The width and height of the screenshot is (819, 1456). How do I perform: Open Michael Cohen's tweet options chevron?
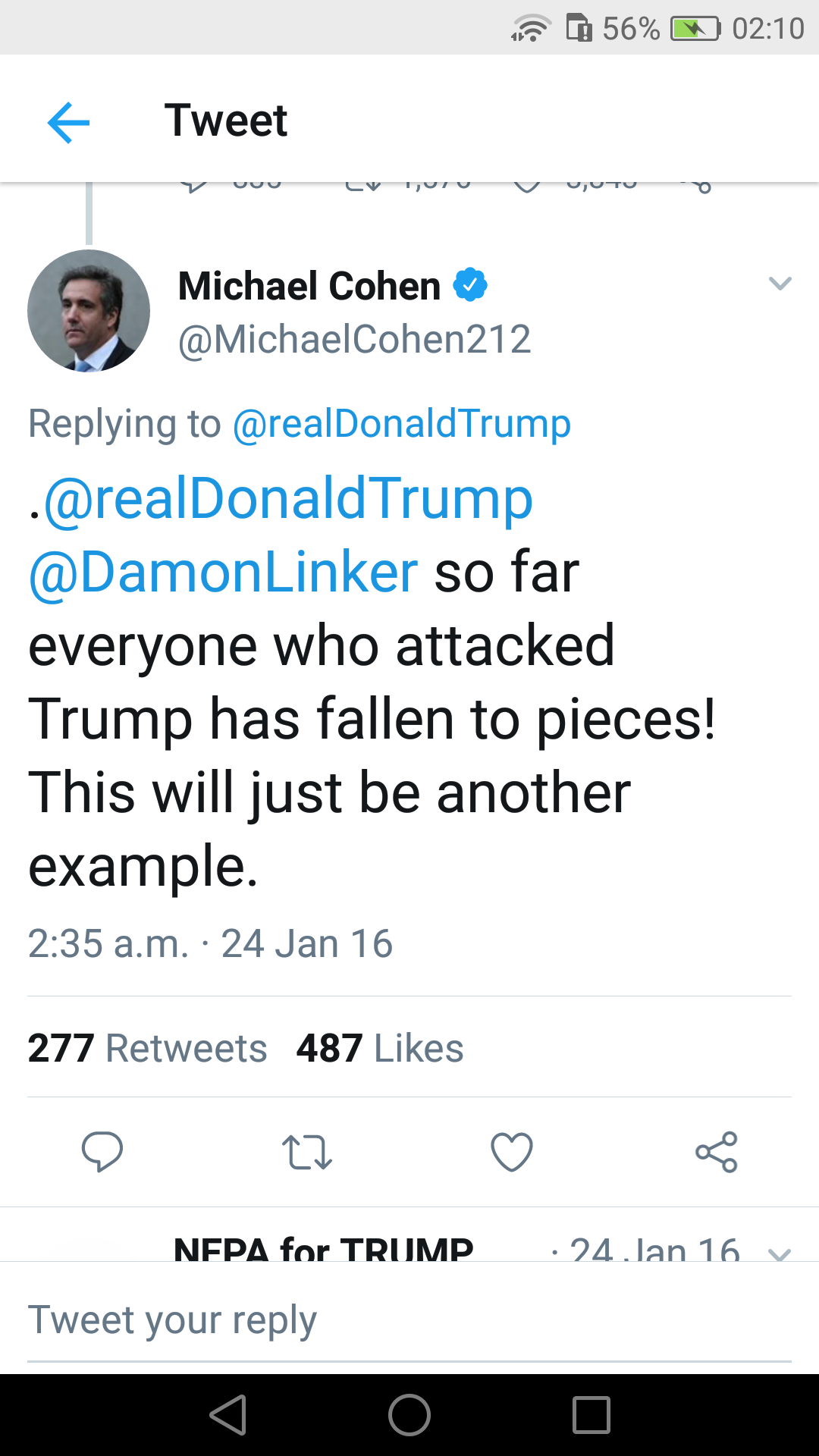(780, 284)
